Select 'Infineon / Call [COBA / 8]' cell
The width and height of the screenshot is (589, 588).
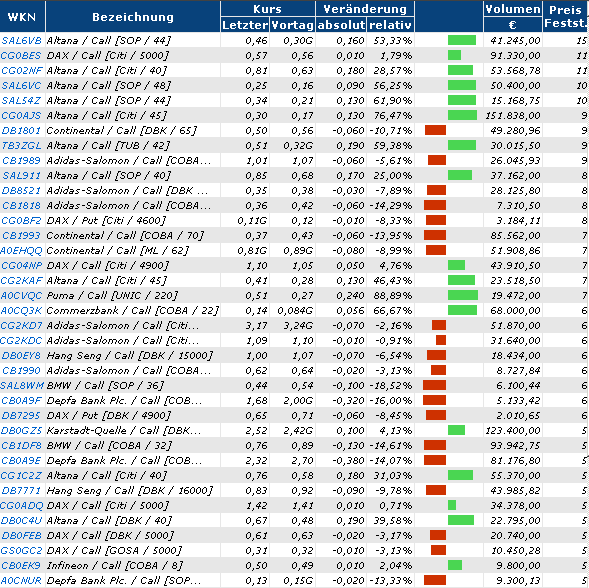(x=133, y=566)
